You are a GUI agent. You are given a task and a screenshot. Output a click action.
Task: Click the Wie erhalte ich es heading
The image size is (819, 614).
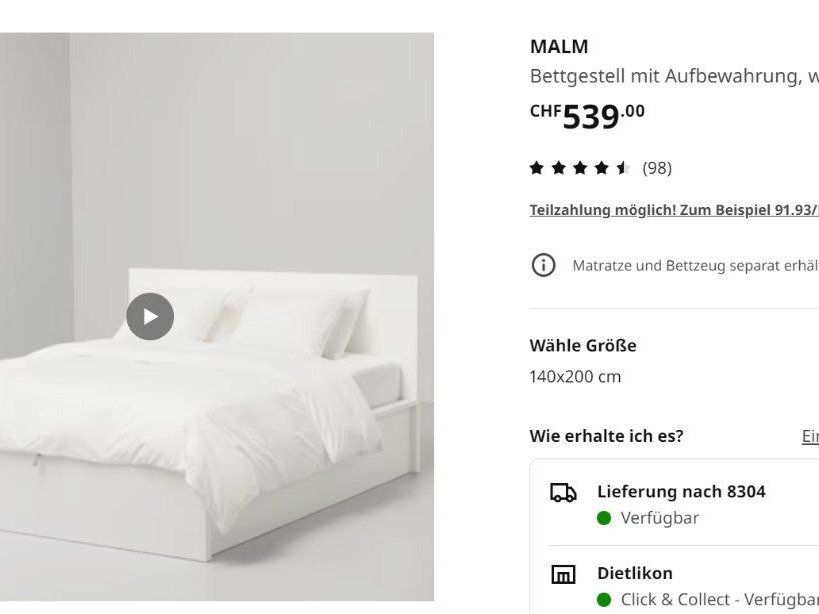605,435
